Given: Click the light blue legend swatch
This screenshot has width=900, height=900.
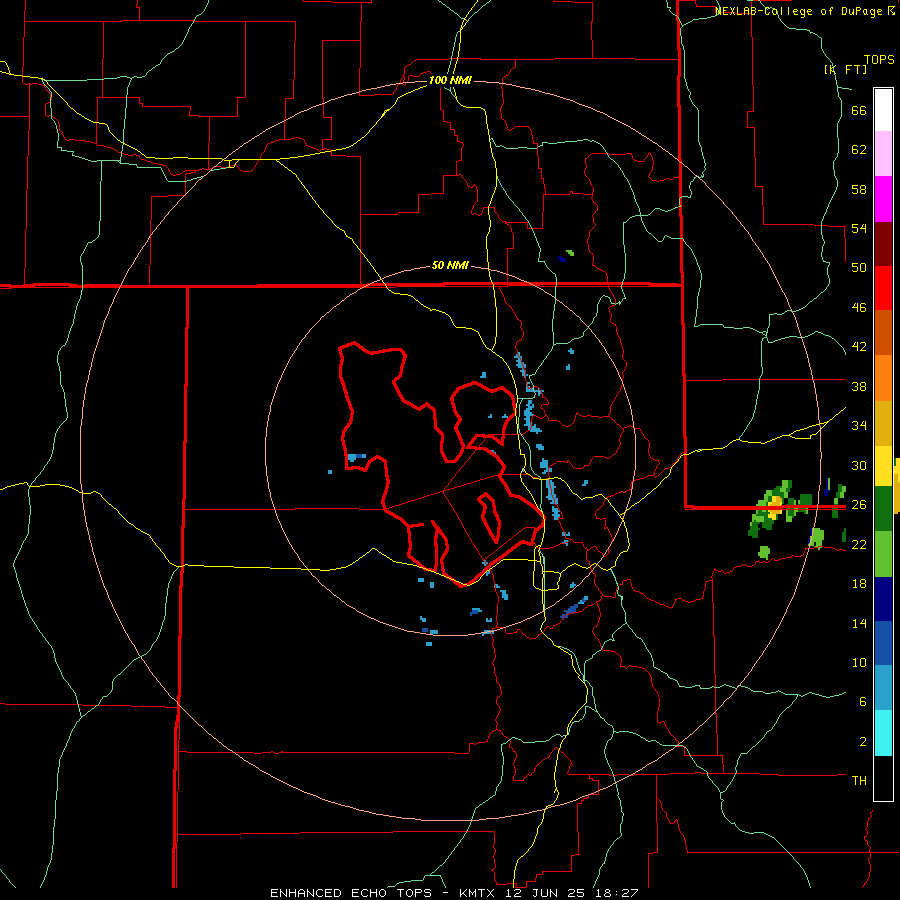Looking at the screenshot, I should point(883,688).
